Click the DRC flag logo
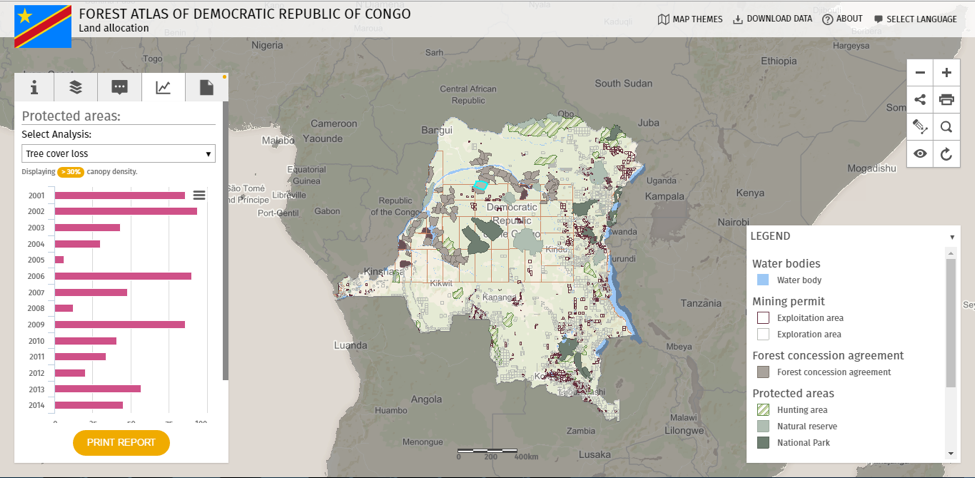Viewport: 975px width, 478px height. click(43, 26)
